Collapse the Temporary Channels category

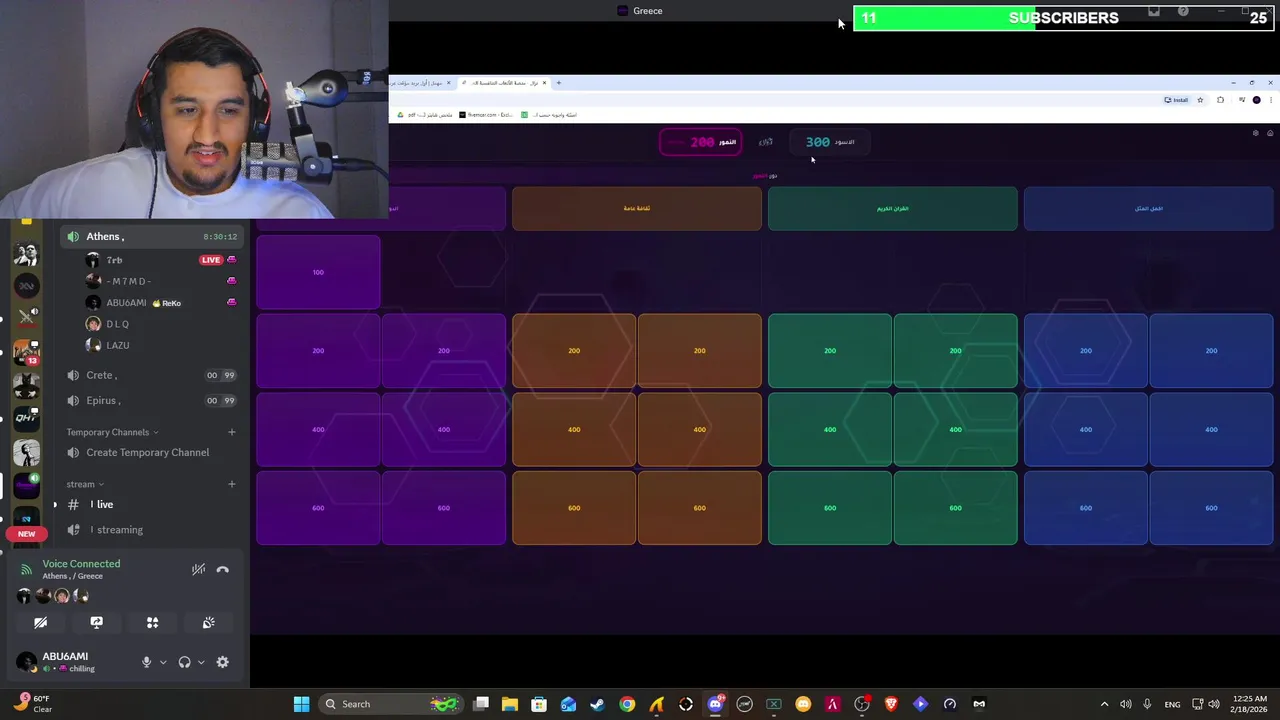coord(112,432)
